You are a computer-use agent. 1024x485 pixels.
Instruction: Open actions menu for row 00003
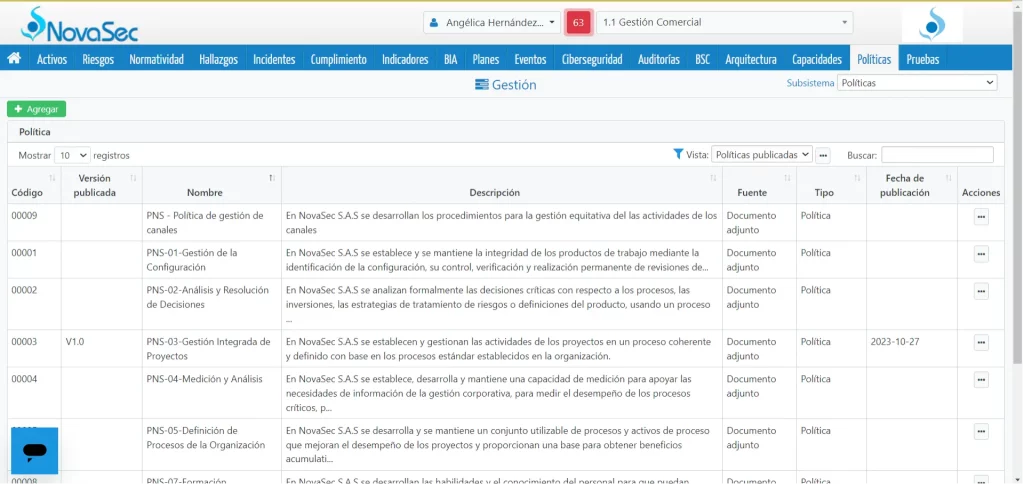[981, 343]
